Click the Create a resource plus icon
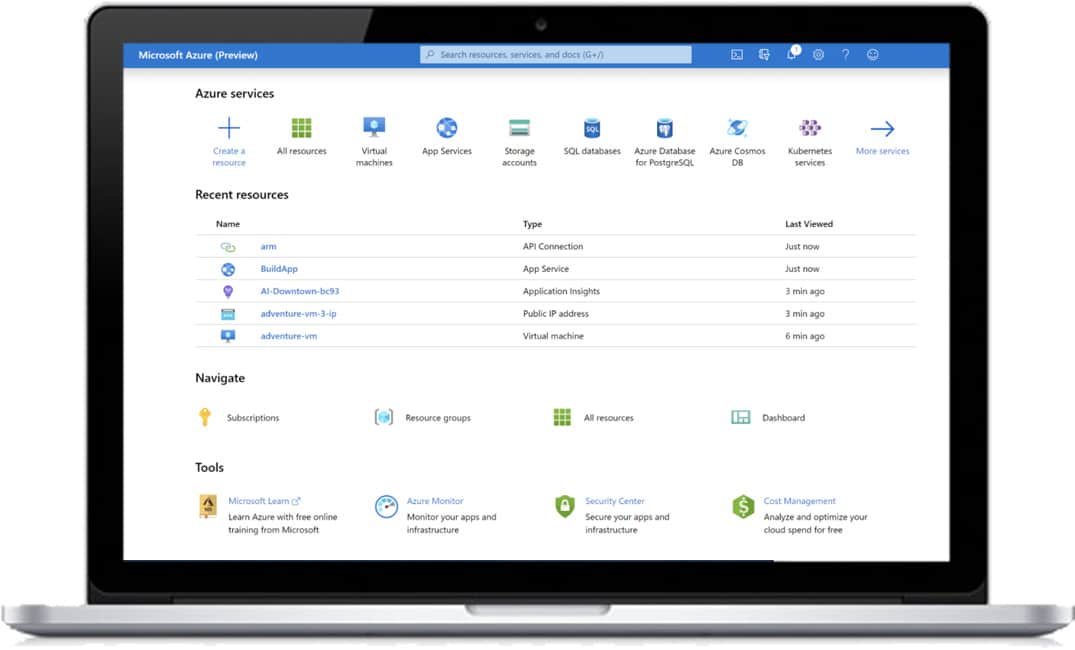Screen dimensions: 1075x650 [x=228, y=128]
